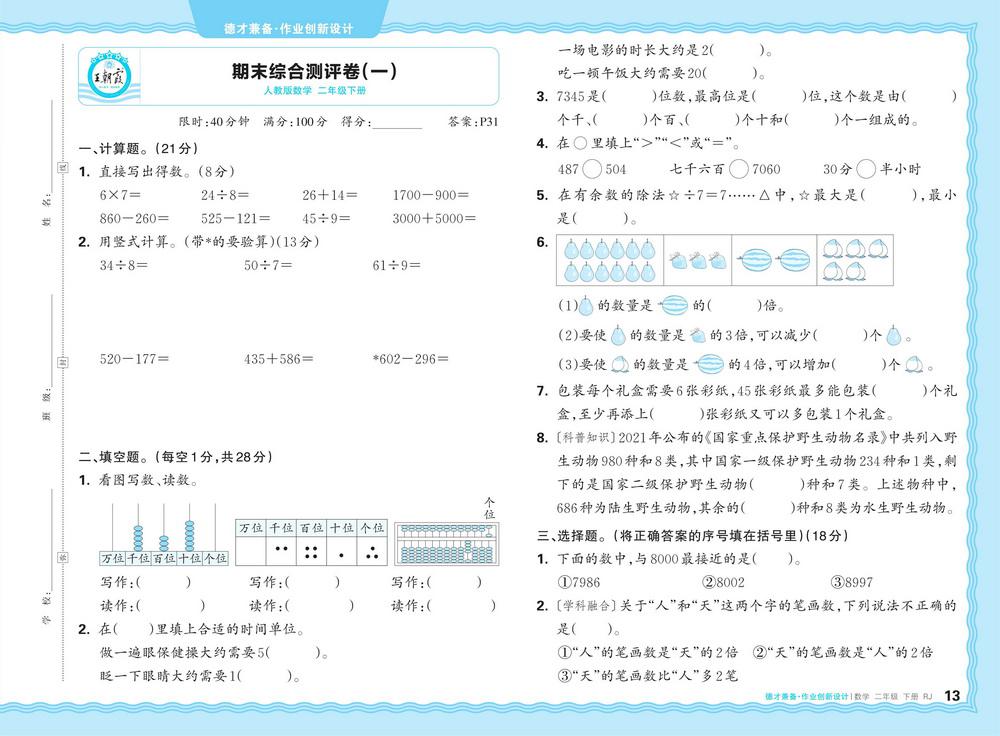Click the strawberry icon in sub-question (2)
1000x736 pixels.
(699, 335)
